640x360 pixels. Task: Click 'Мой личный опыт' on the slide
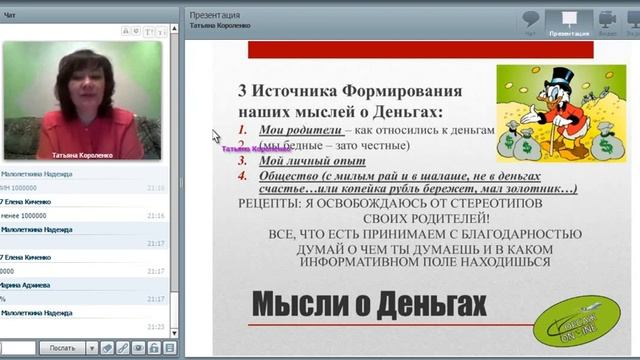click(x=312, y=160)
